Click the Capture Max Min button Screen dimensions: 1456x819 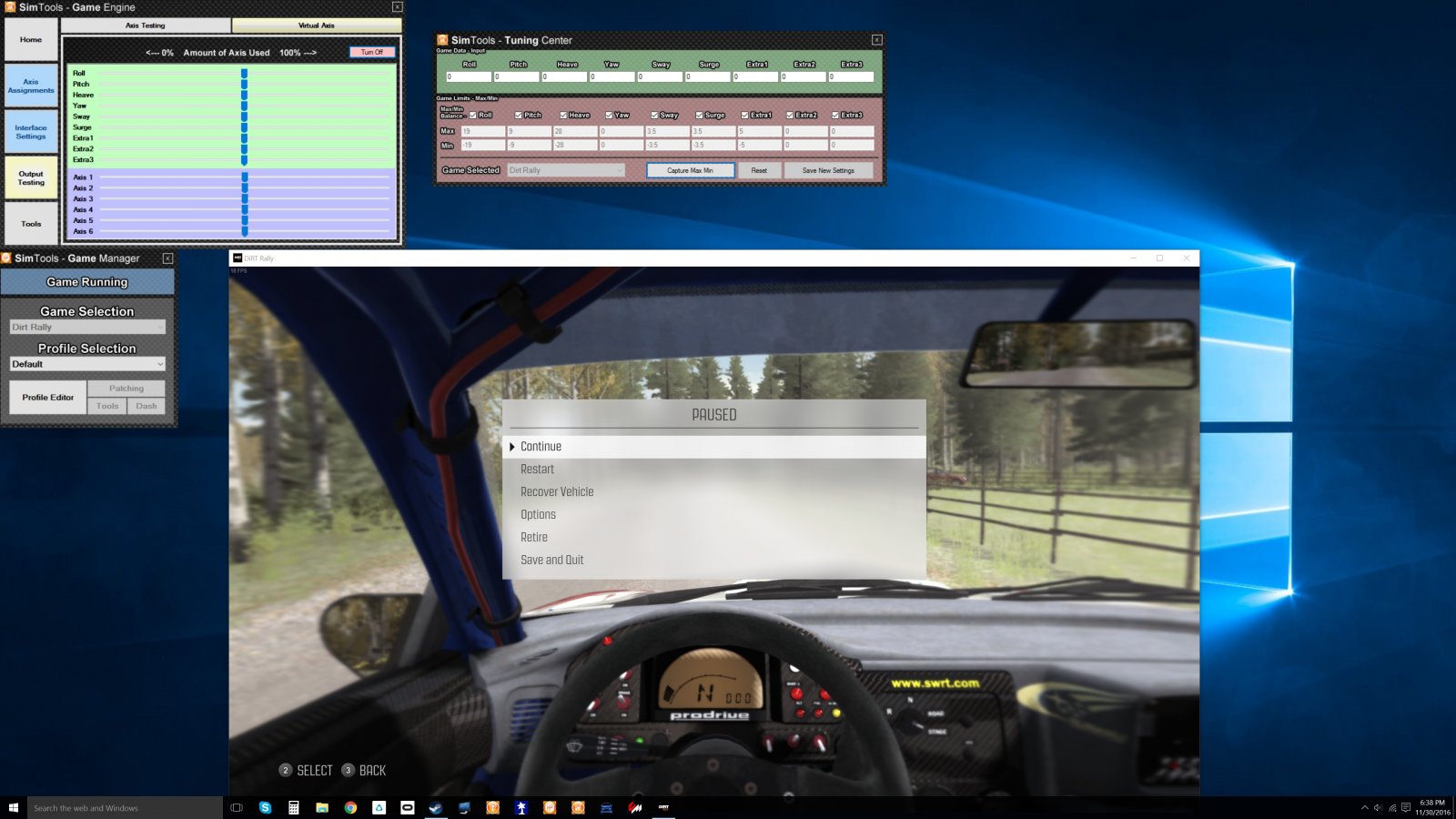689,170
